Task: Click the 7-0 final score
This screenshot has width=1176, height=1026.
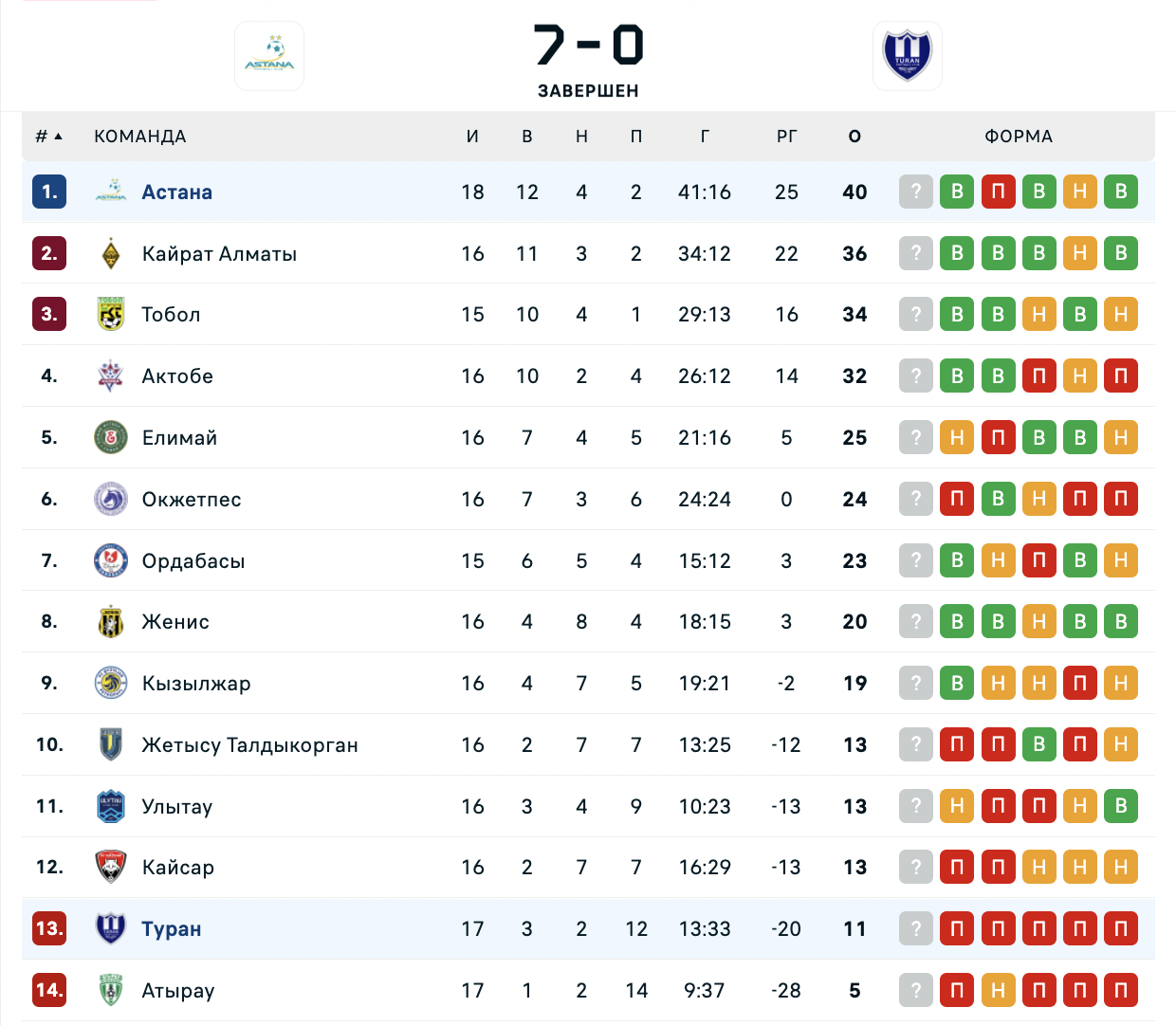Action: (x=588, y=45)
